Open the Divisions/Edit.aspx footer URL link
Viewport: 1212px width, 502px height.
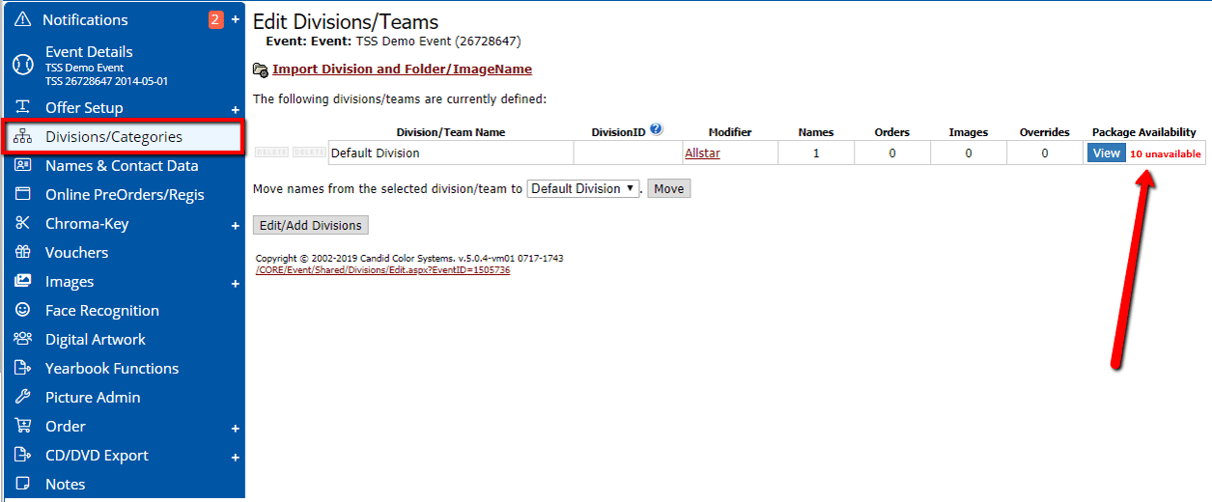pyautogui.click(x=383, y=270)
